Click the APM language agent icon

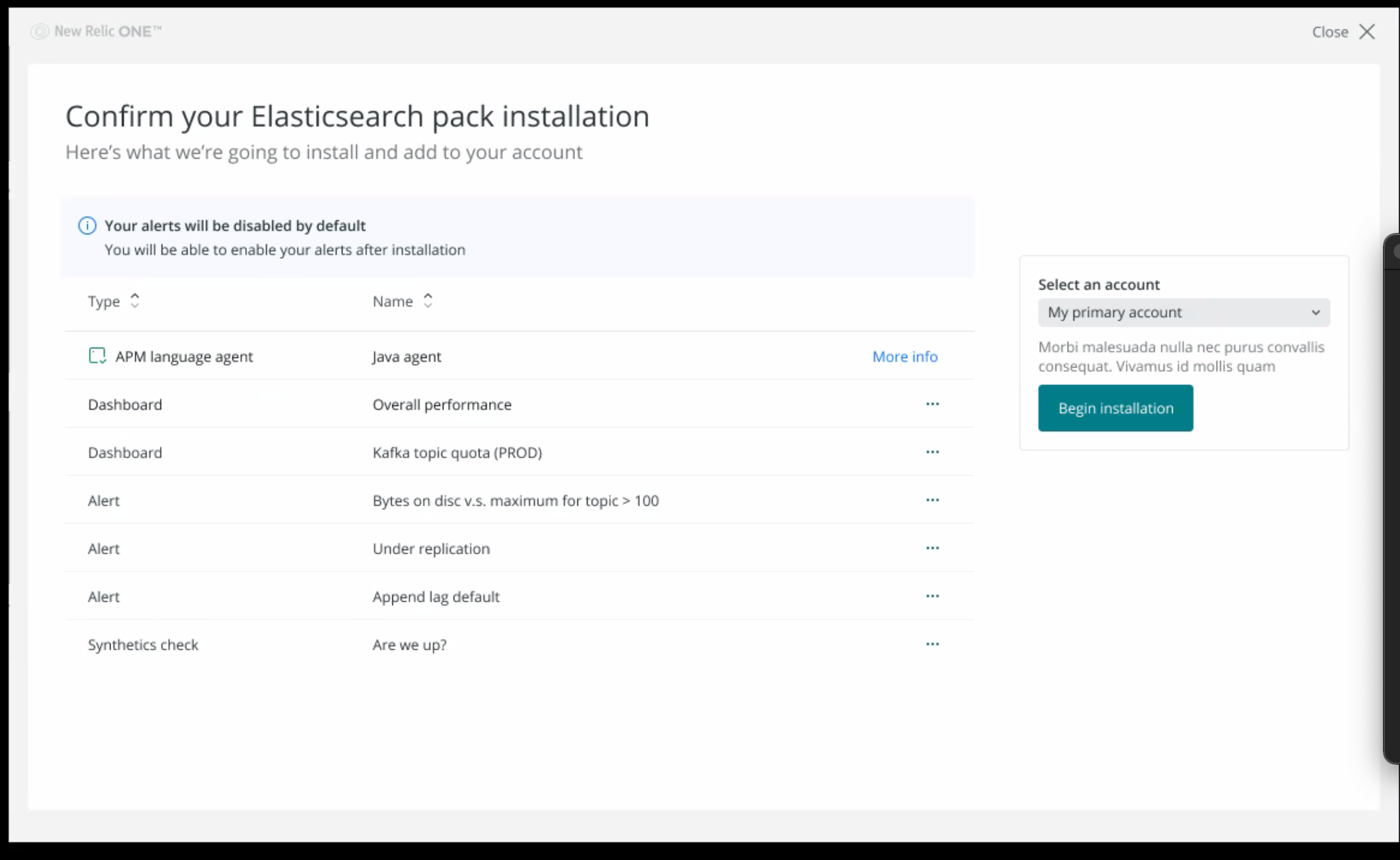97,355
